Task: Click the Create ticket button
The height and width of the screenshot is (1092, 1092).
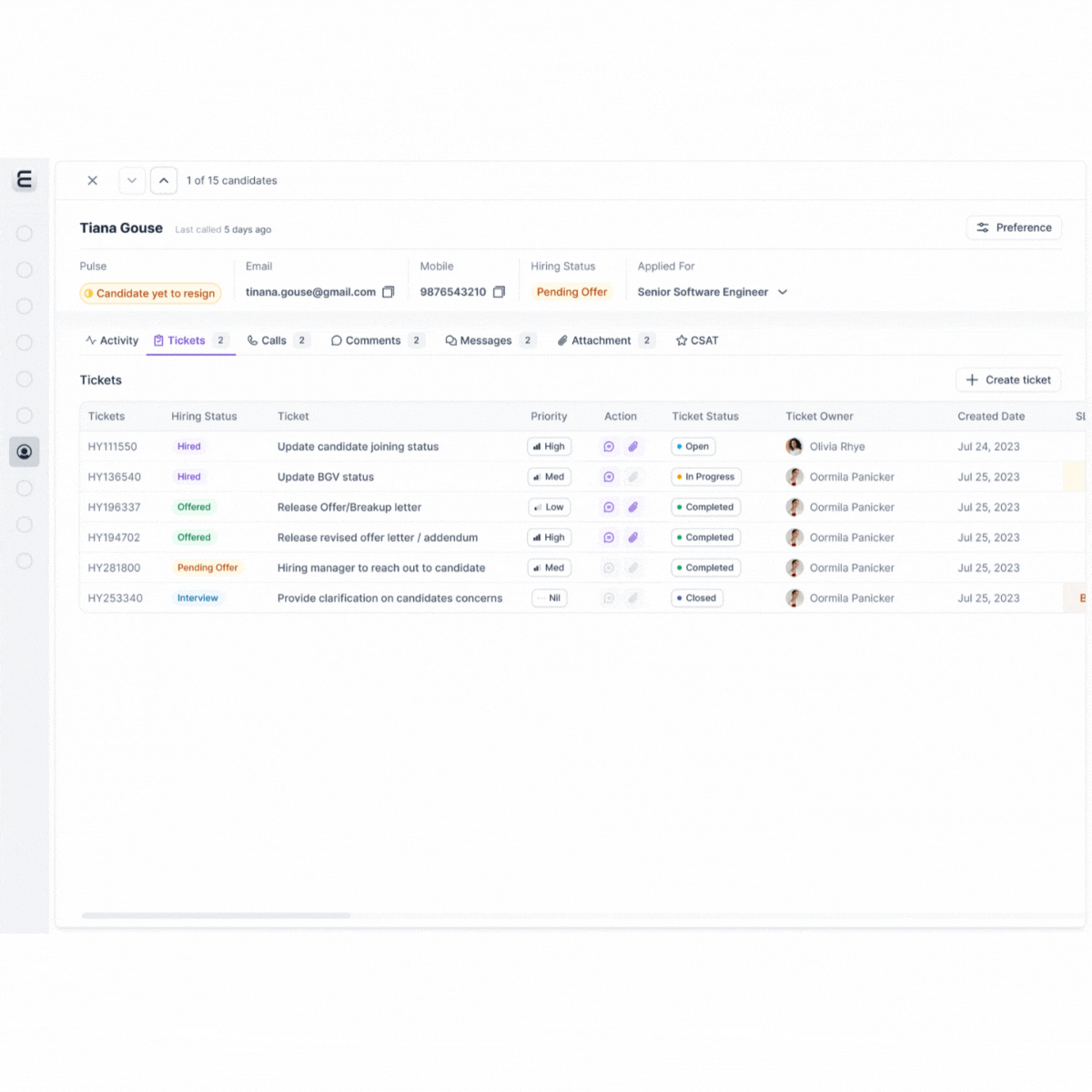Action: click(1008, 379)
